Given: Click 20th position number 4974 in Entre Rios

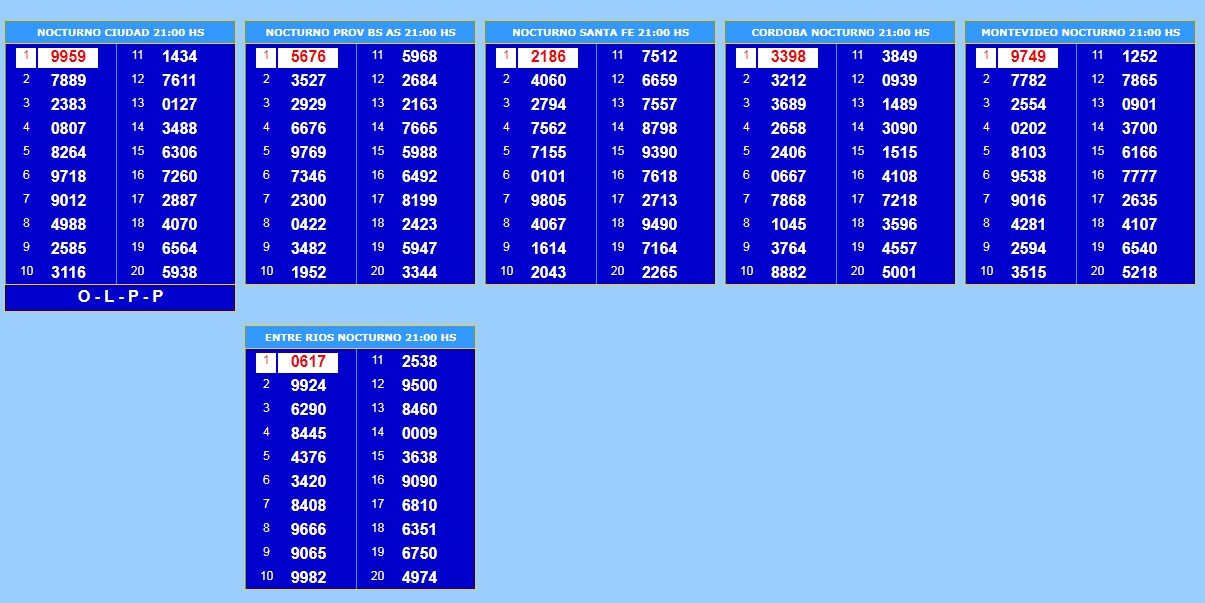Looking at the screenshot, I should click(x=419, y=577).
